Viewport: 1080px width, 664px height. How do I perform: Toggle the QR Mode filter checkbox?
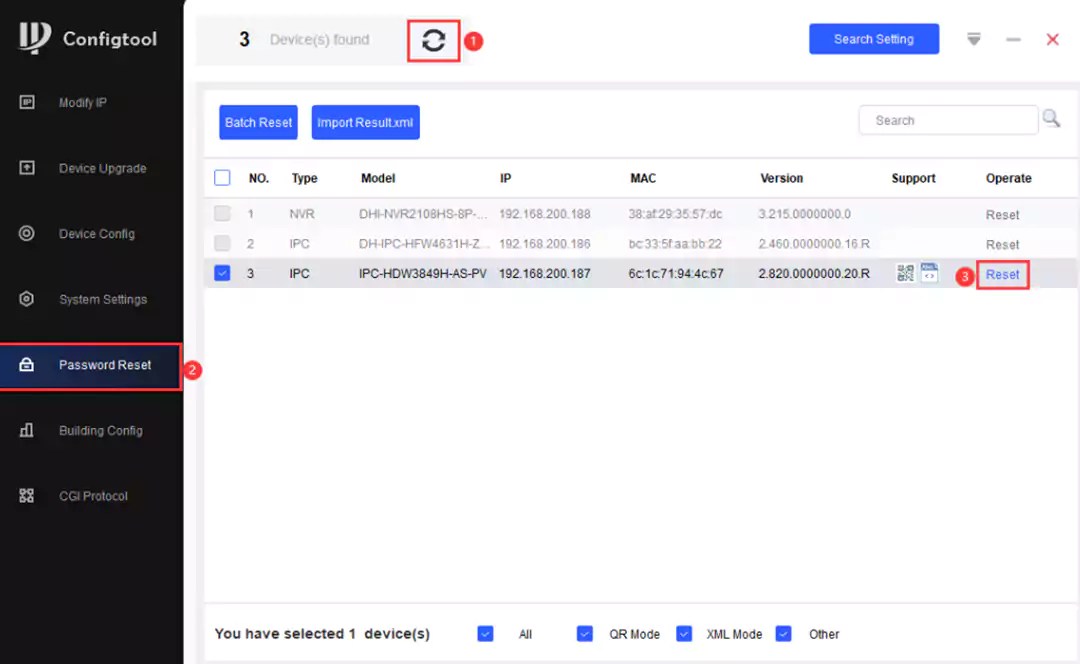[584, 634]
